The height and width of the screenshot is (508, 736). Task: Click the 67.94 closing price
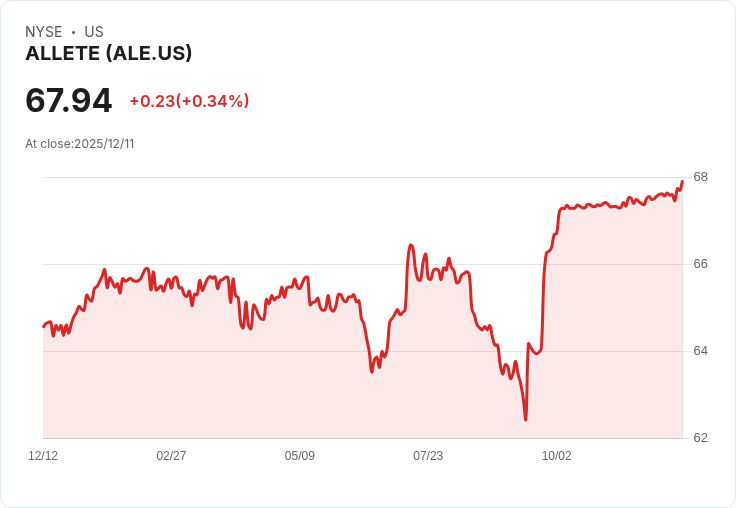point(69,100)
